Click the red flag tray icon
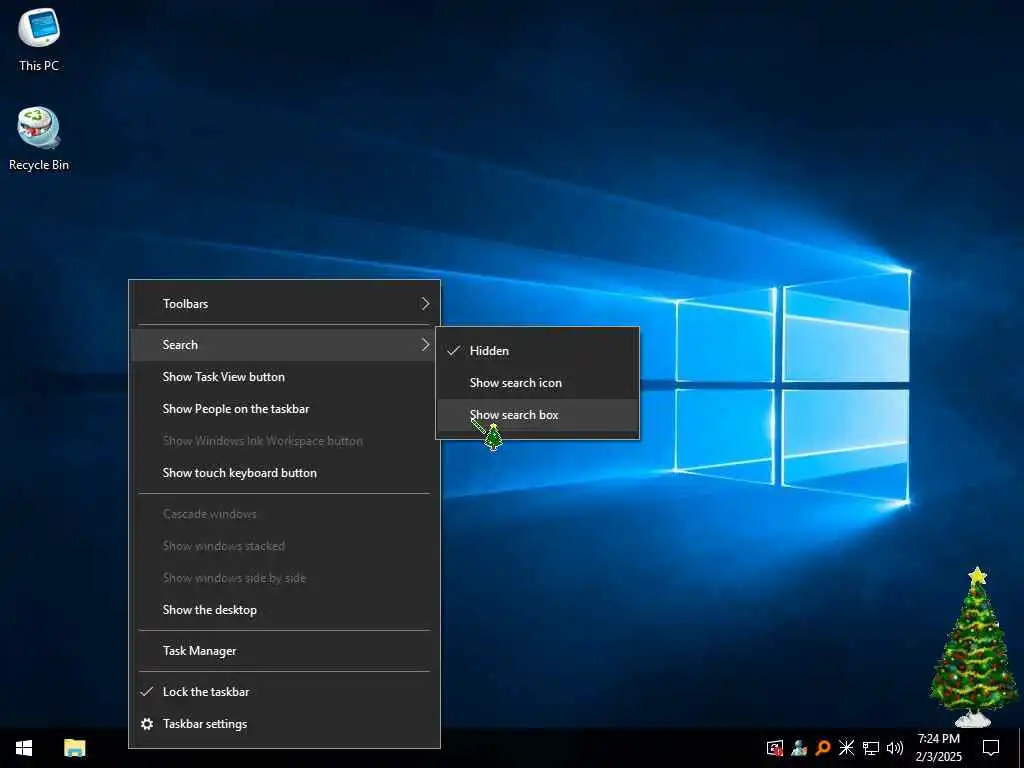 pos(775,748)
